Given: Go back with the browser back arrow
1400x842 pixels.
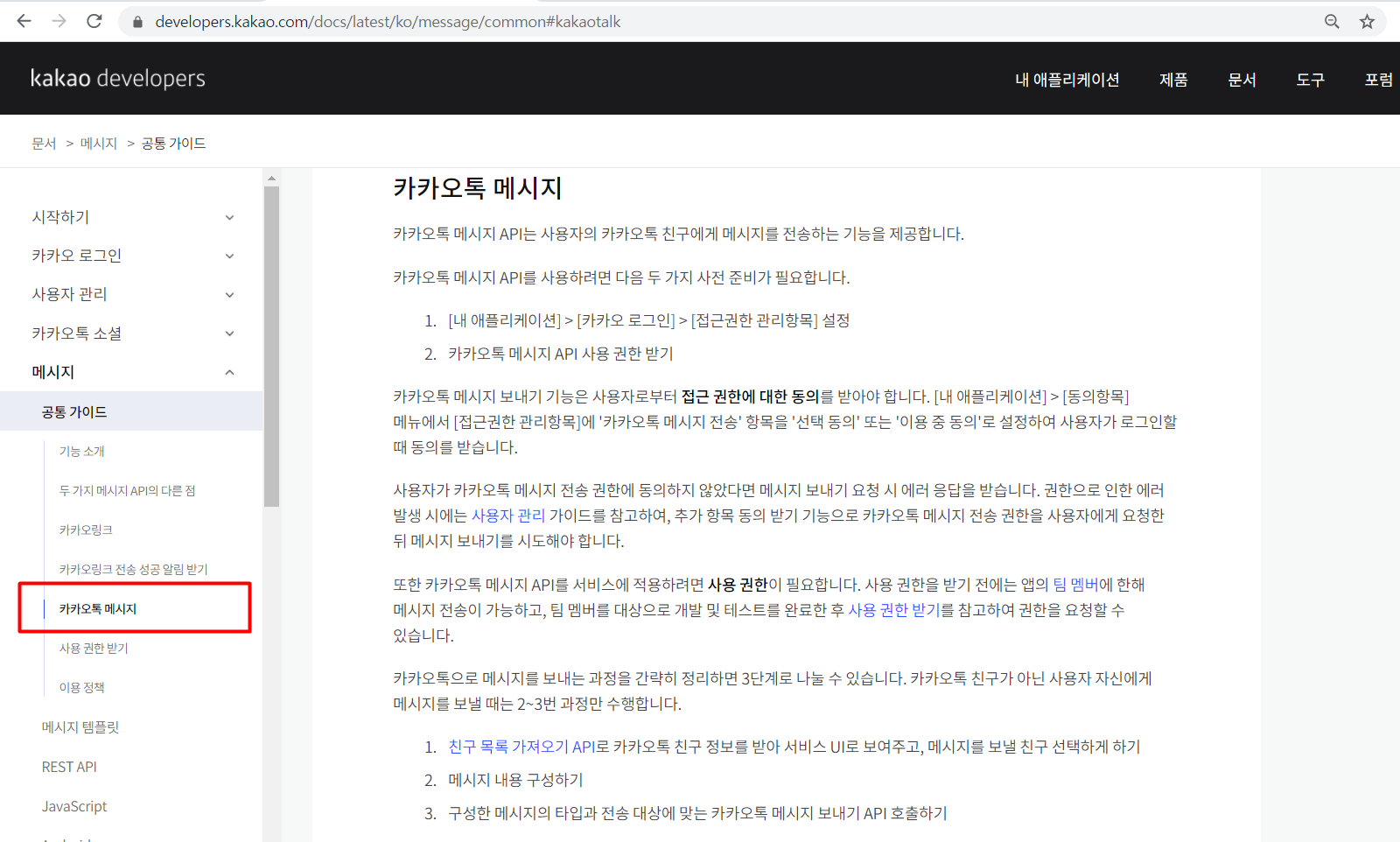Looking at the screenshot, I should pos(24,21).
